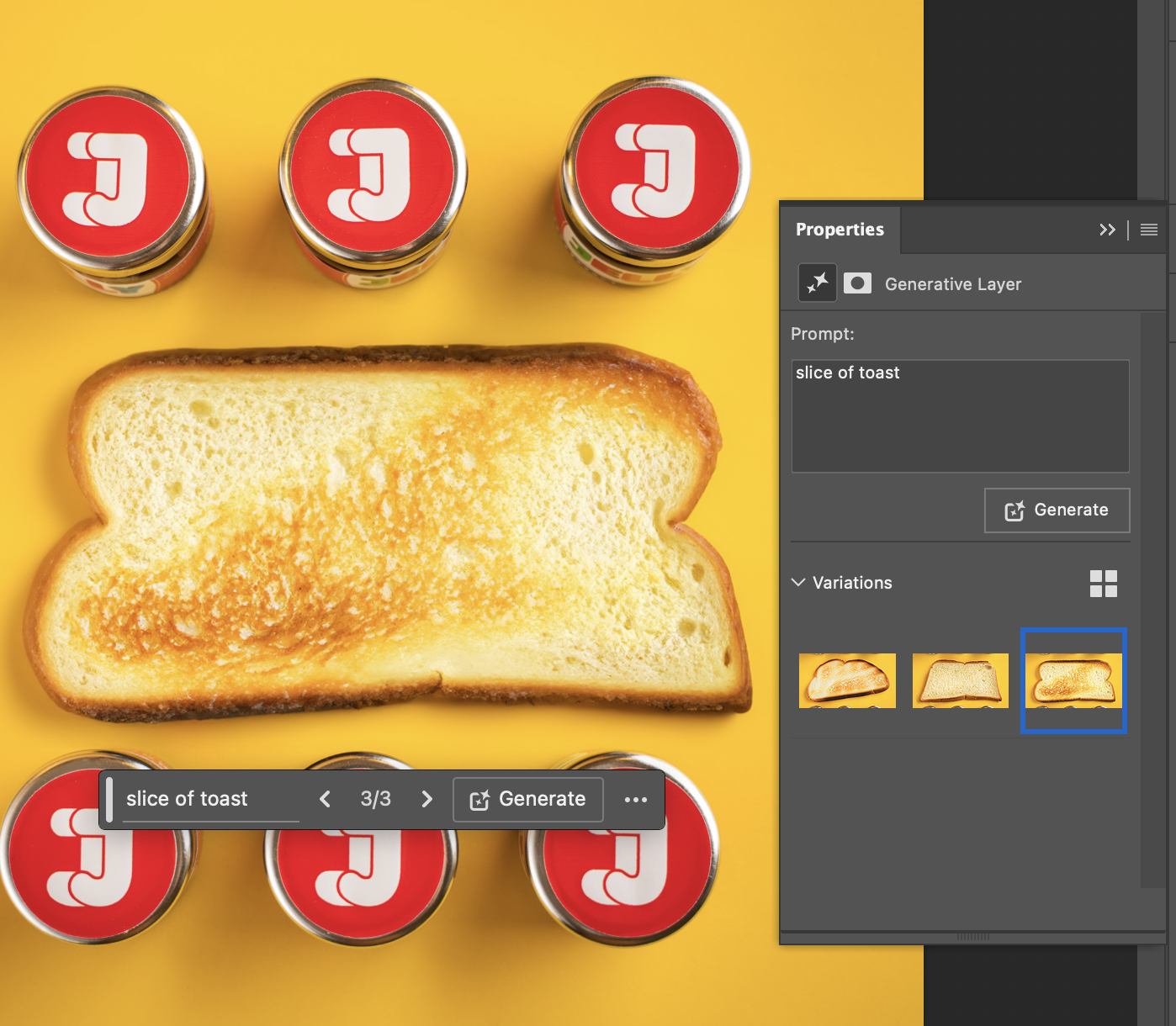1176x1026 pixels.
Task: Switch Variations to grid view
Action: click(1103, 584)
